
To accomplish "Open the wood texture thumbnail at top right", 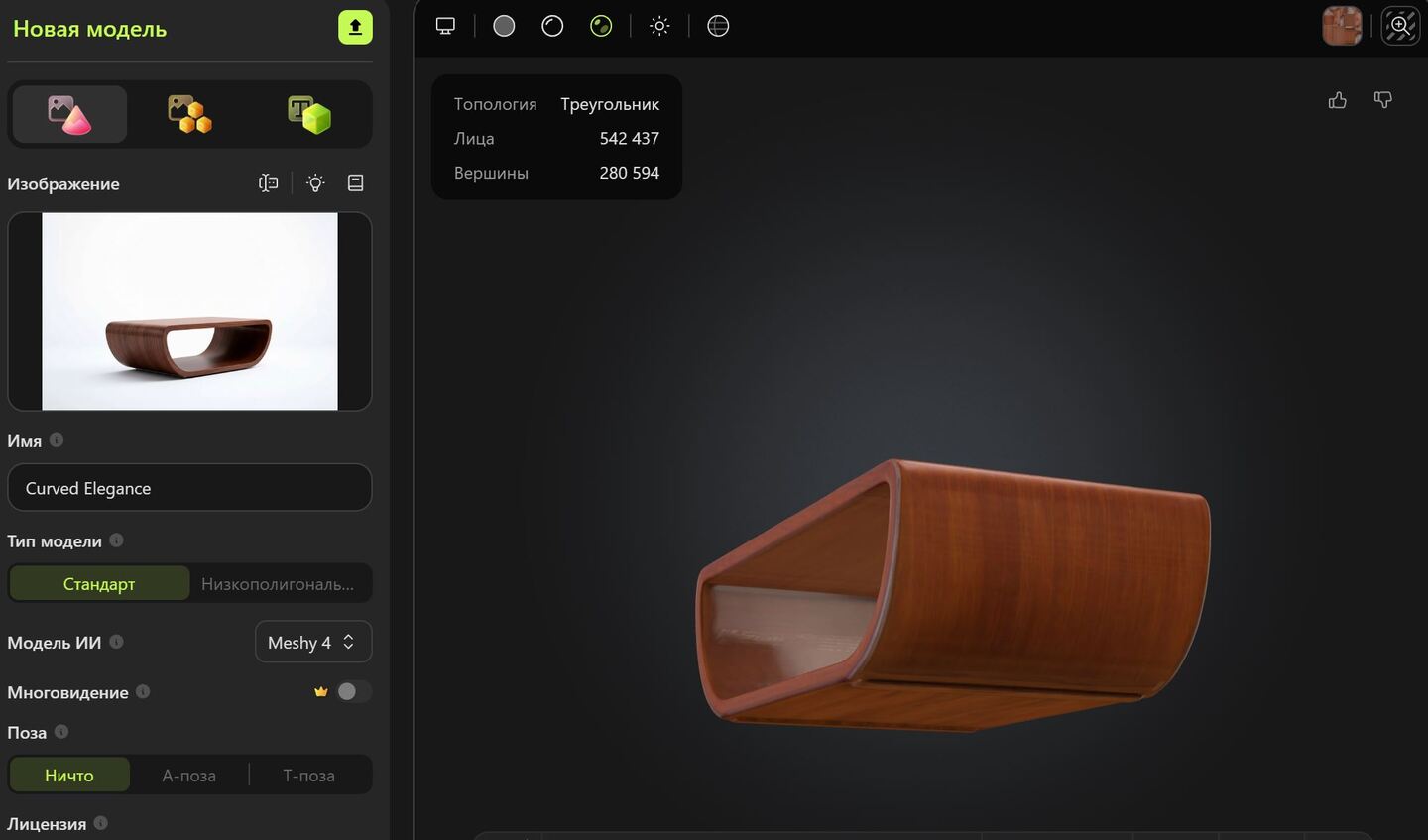I will [1342, 26].
